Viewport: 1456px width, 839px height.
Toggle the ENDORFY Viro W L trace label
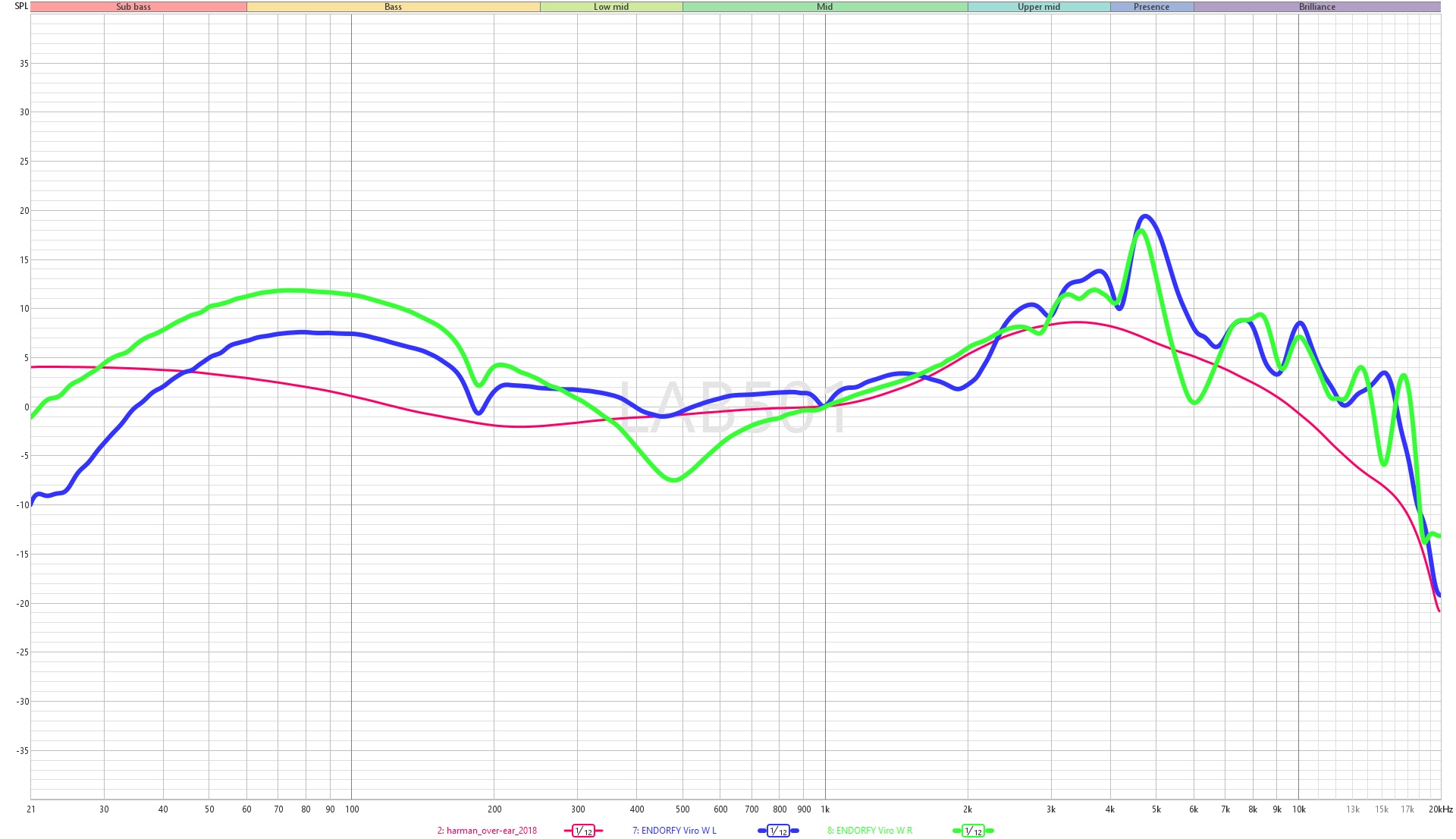click(674, 831)
